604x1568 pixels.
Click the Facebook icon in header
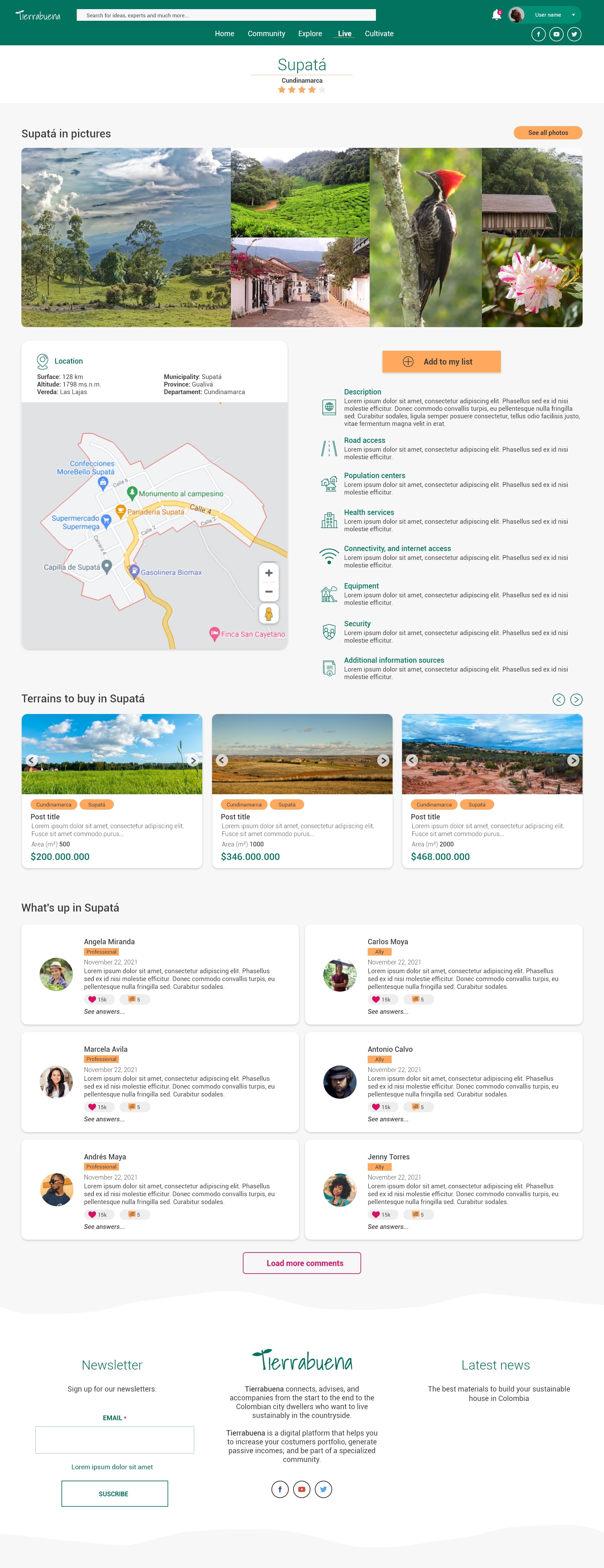(538, 34)
